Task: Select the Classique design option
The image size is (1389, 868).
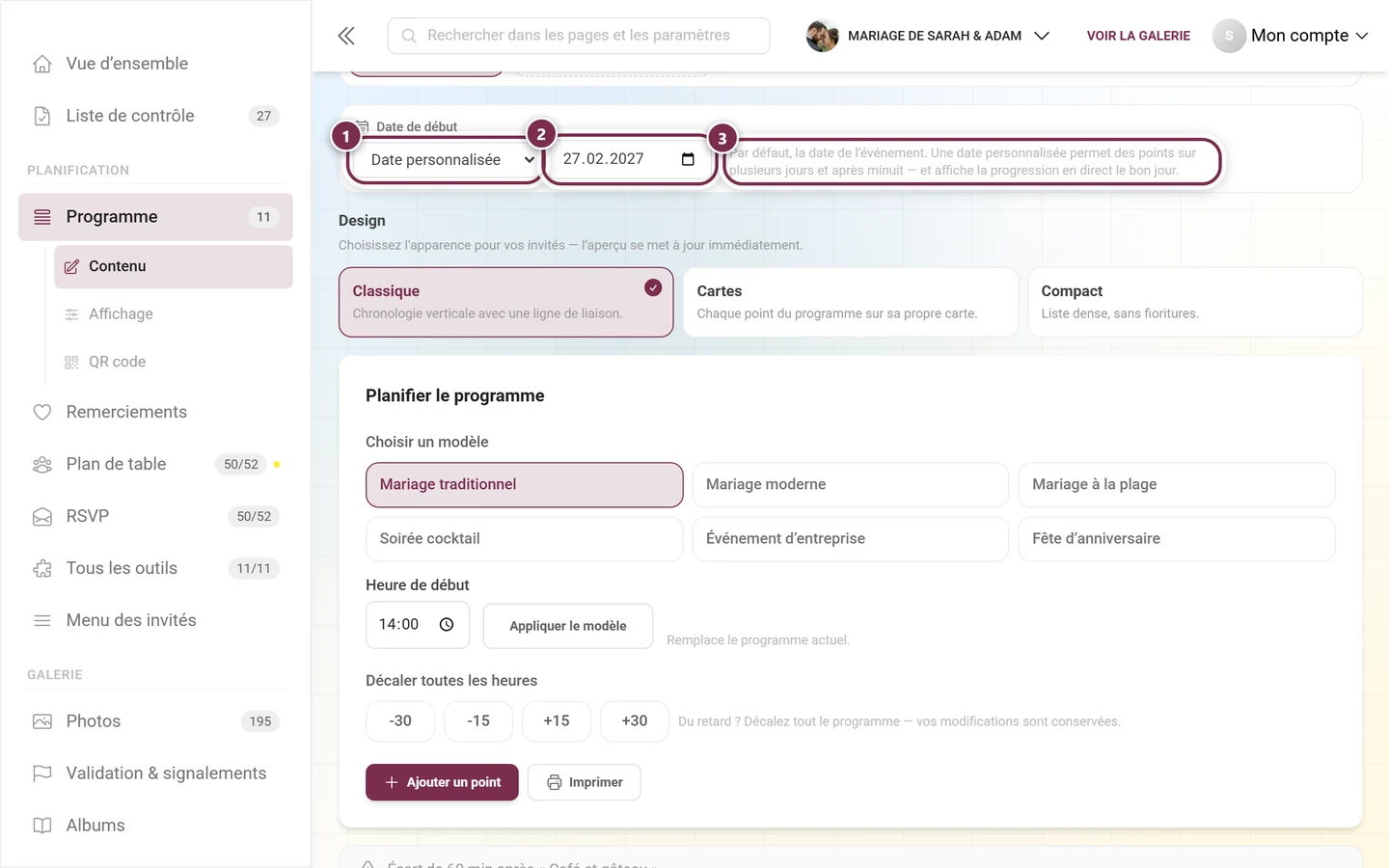Action: [x=506, y=302]
